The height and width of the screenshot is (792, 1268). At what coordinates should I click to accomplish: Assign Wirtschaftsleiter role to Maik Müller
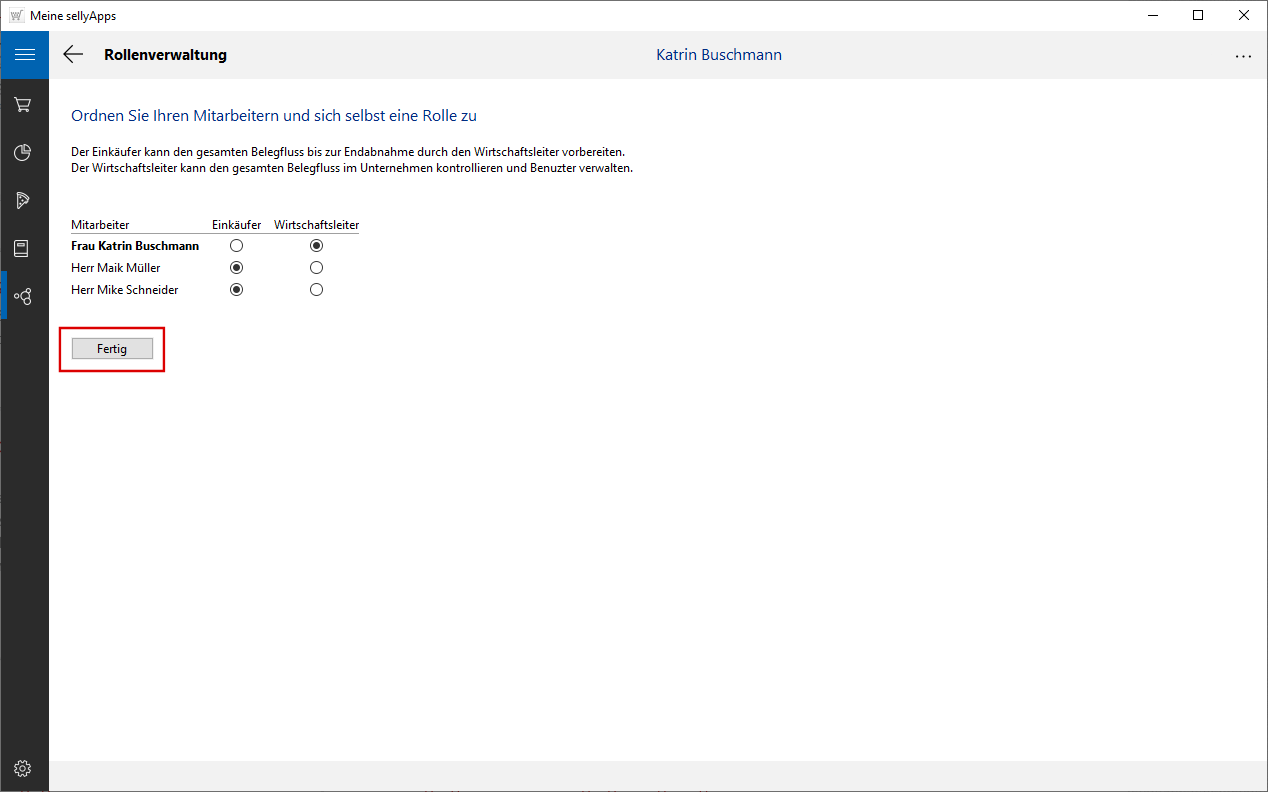pos(317,268)
